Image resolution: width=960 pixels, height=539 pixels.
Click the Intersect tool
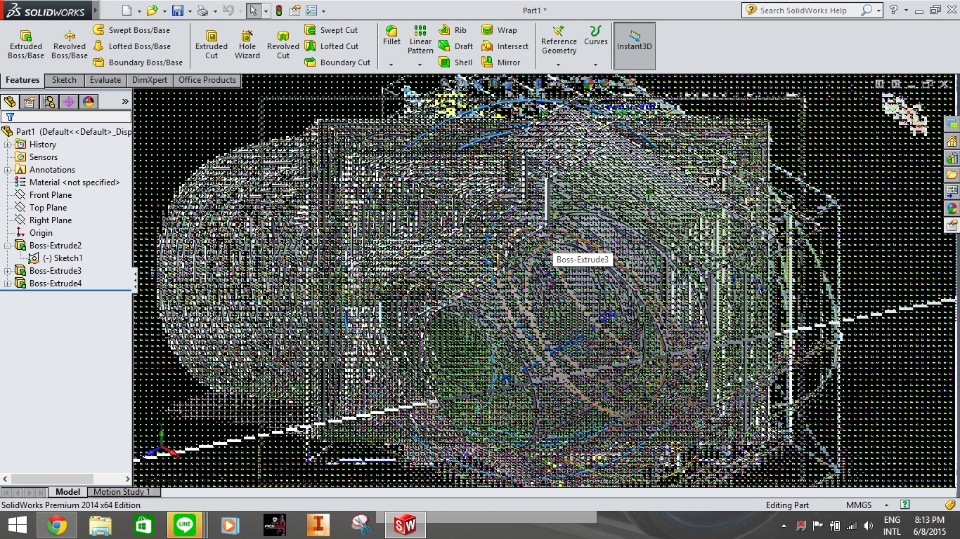coord(504,46)
